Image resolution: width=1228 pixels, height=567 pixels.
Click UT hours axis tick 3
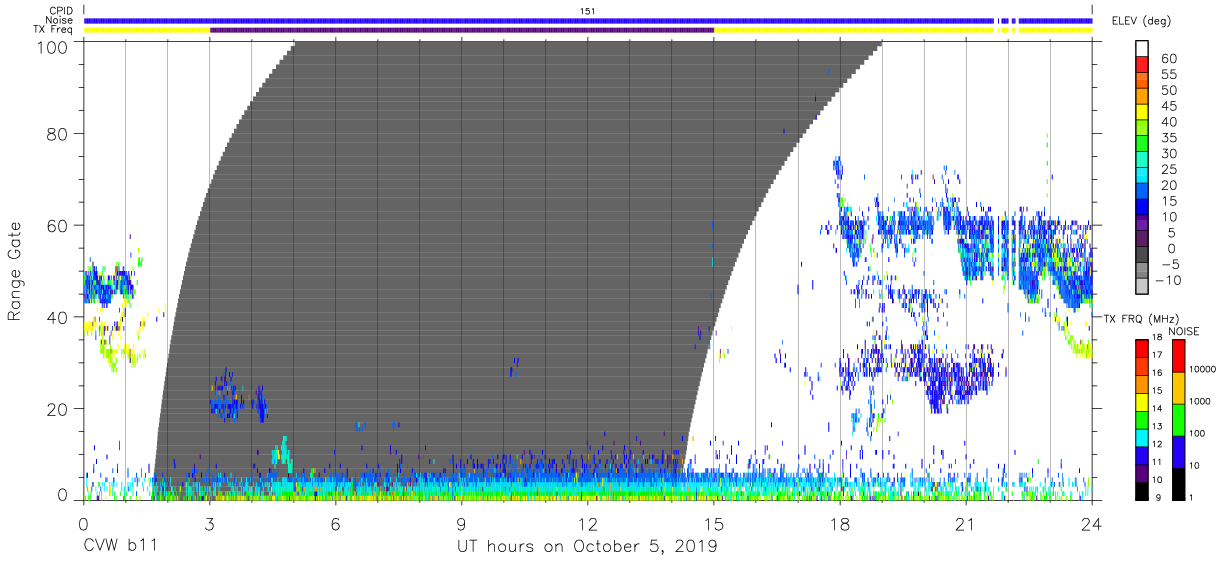click(x=209, y=524)
